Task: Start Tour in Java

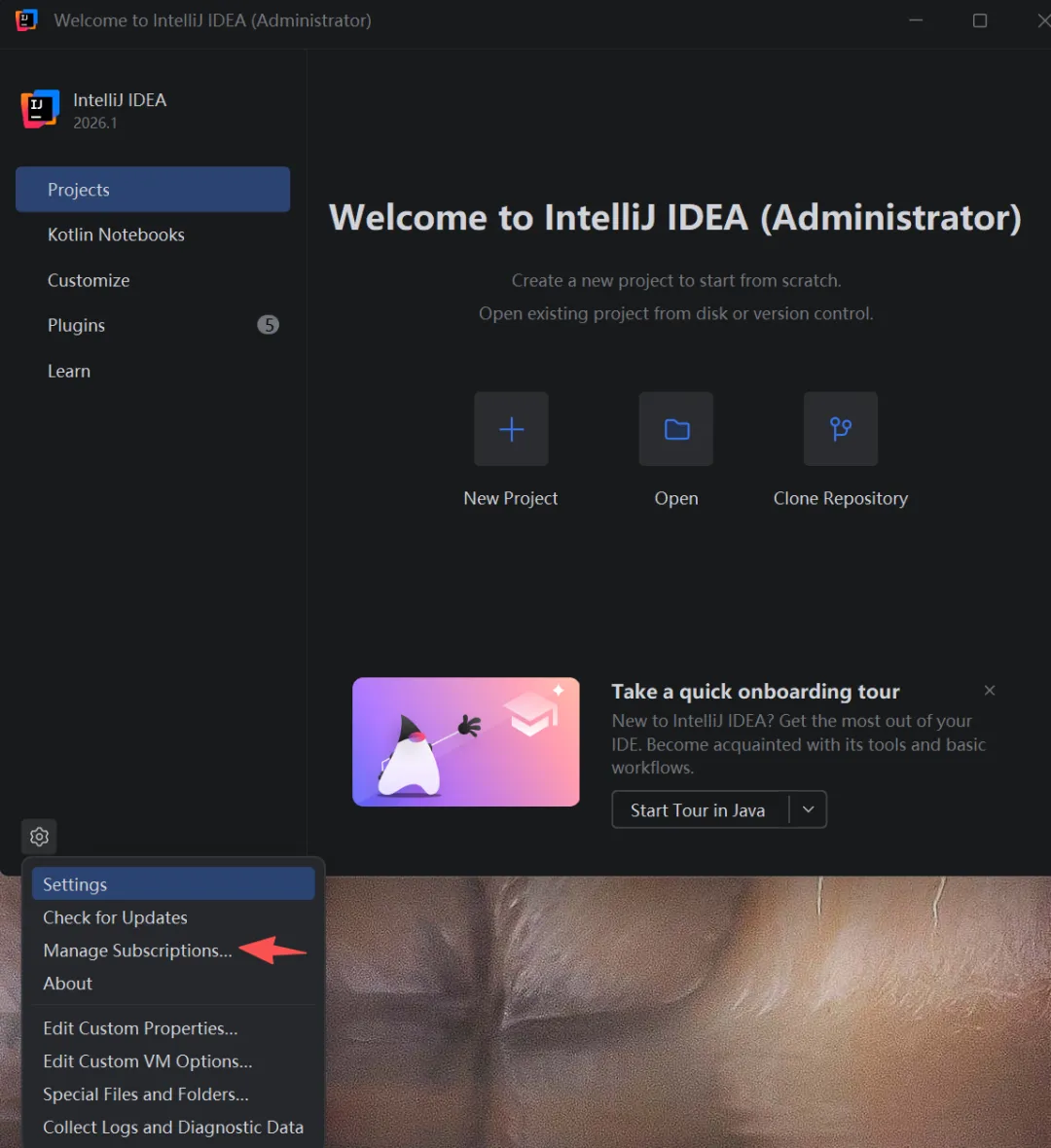Action: point(700,809)
